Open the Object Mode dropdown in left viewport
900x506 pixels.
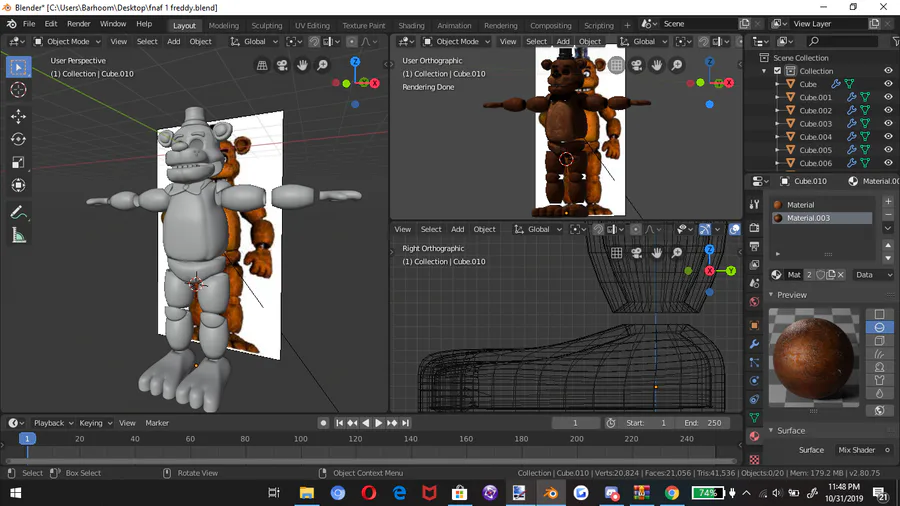click(67, 42)
